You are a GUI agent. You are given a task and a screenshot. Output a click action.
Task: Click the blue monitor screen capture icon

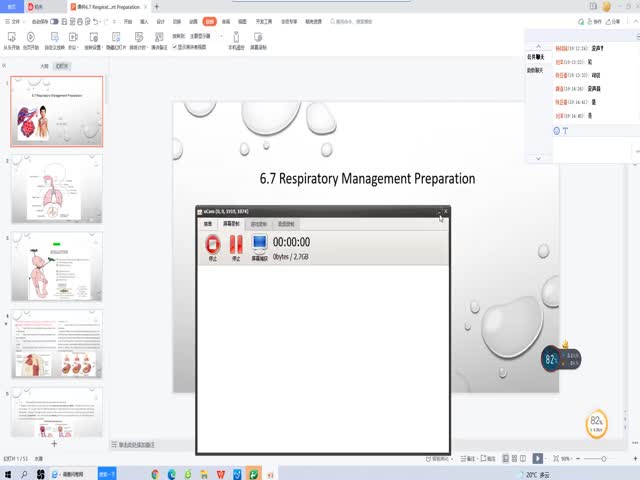pyautogui.click(x=260, y=244)
